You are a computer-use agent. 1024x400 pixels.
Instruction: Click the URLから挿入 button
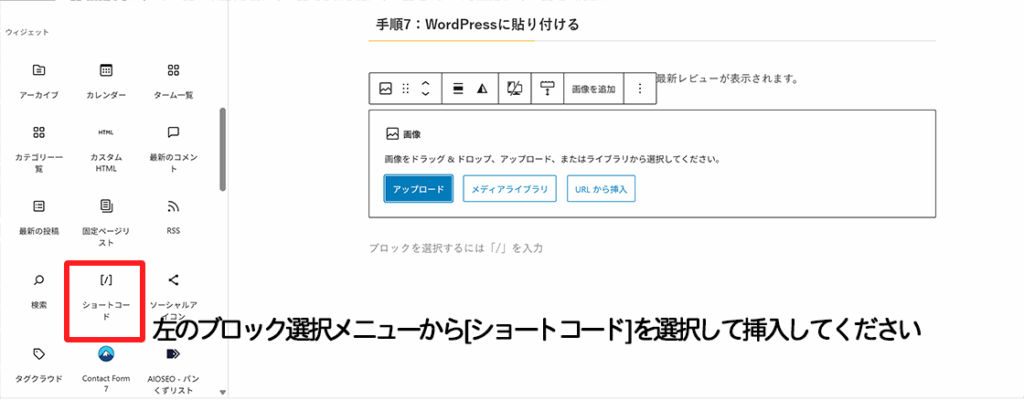pos(601,188)
